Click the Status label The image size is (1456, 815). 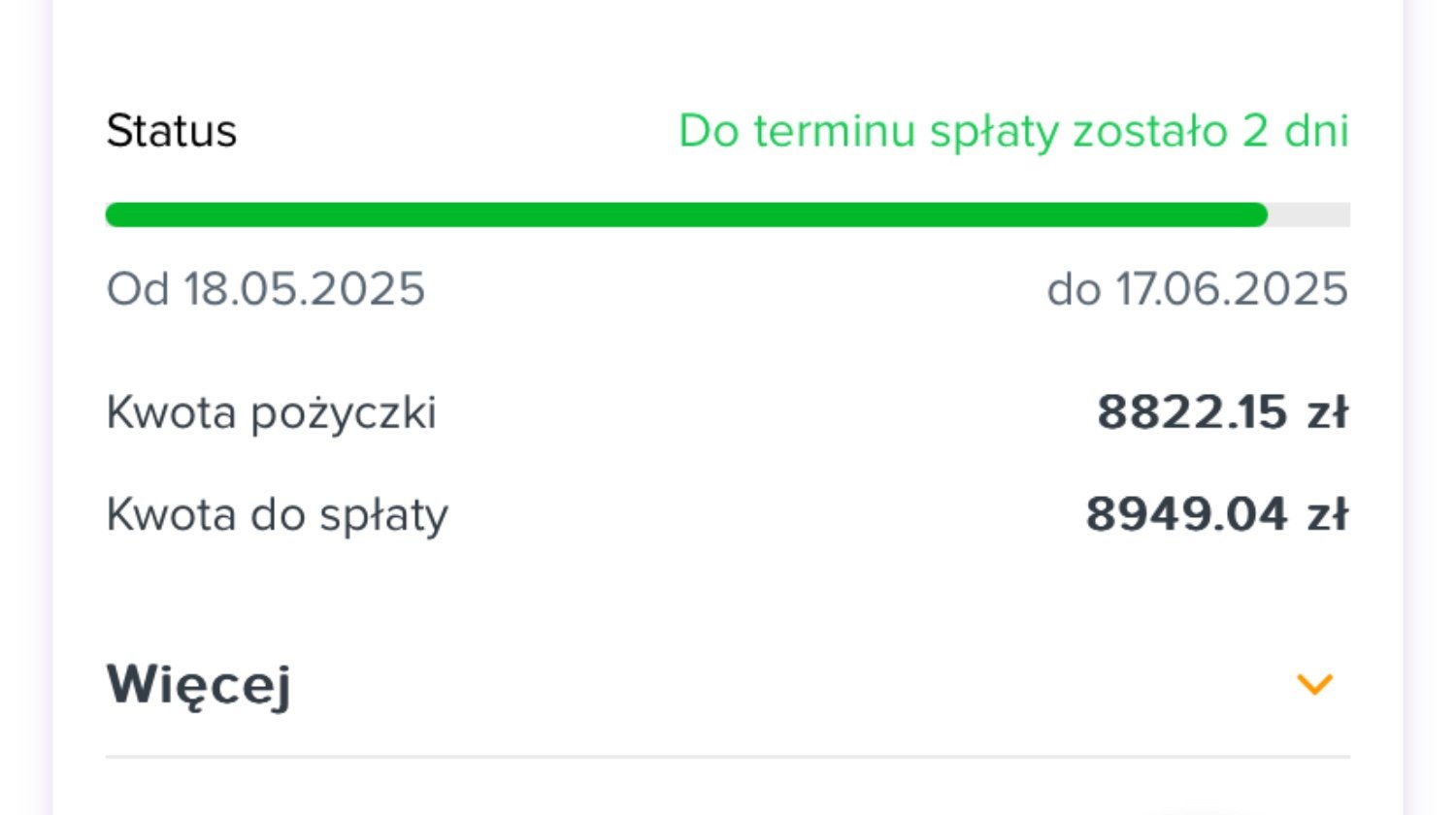[171, 131]
